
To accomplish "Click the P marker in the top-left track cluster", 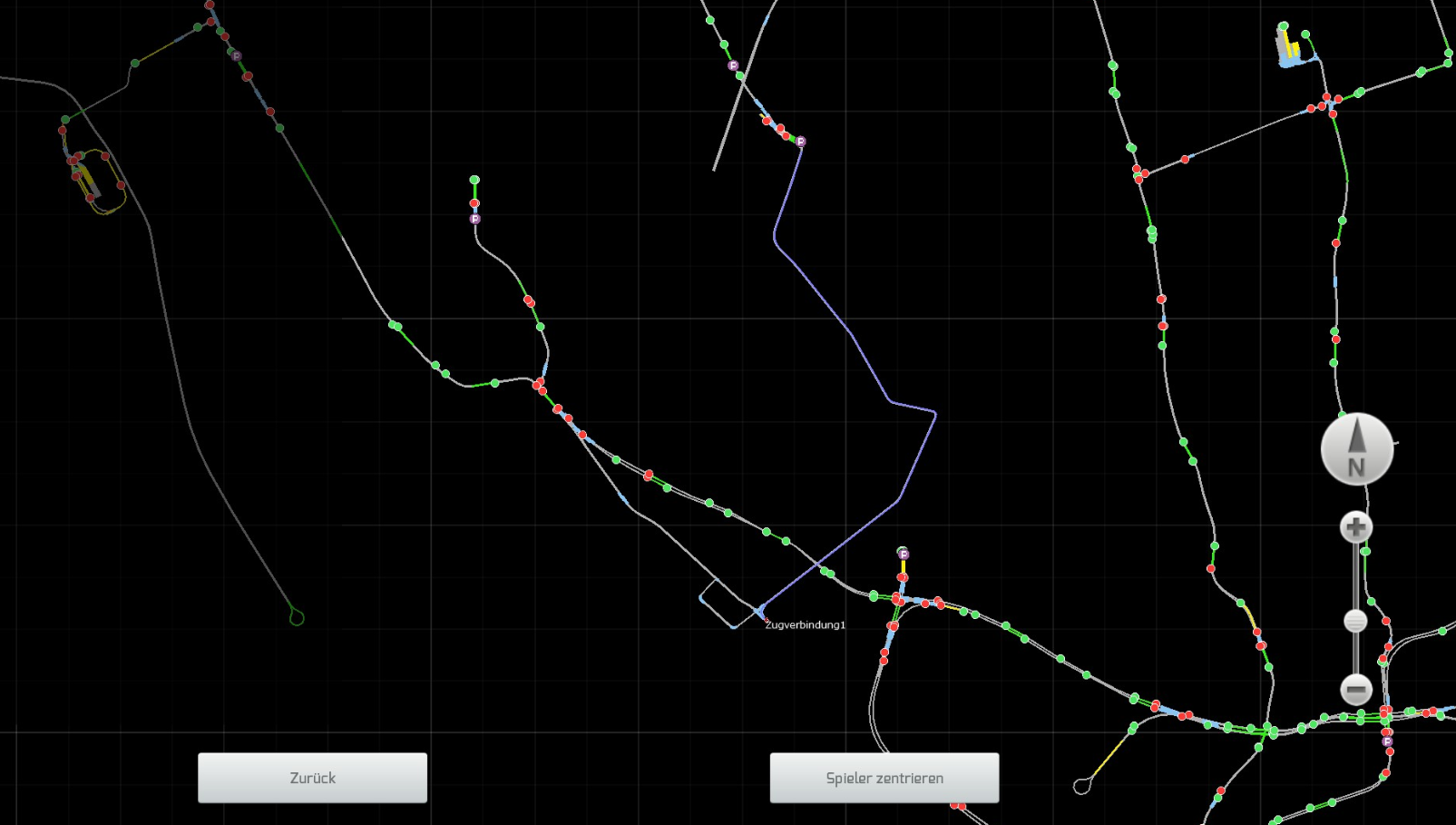I will click(236, 56).
